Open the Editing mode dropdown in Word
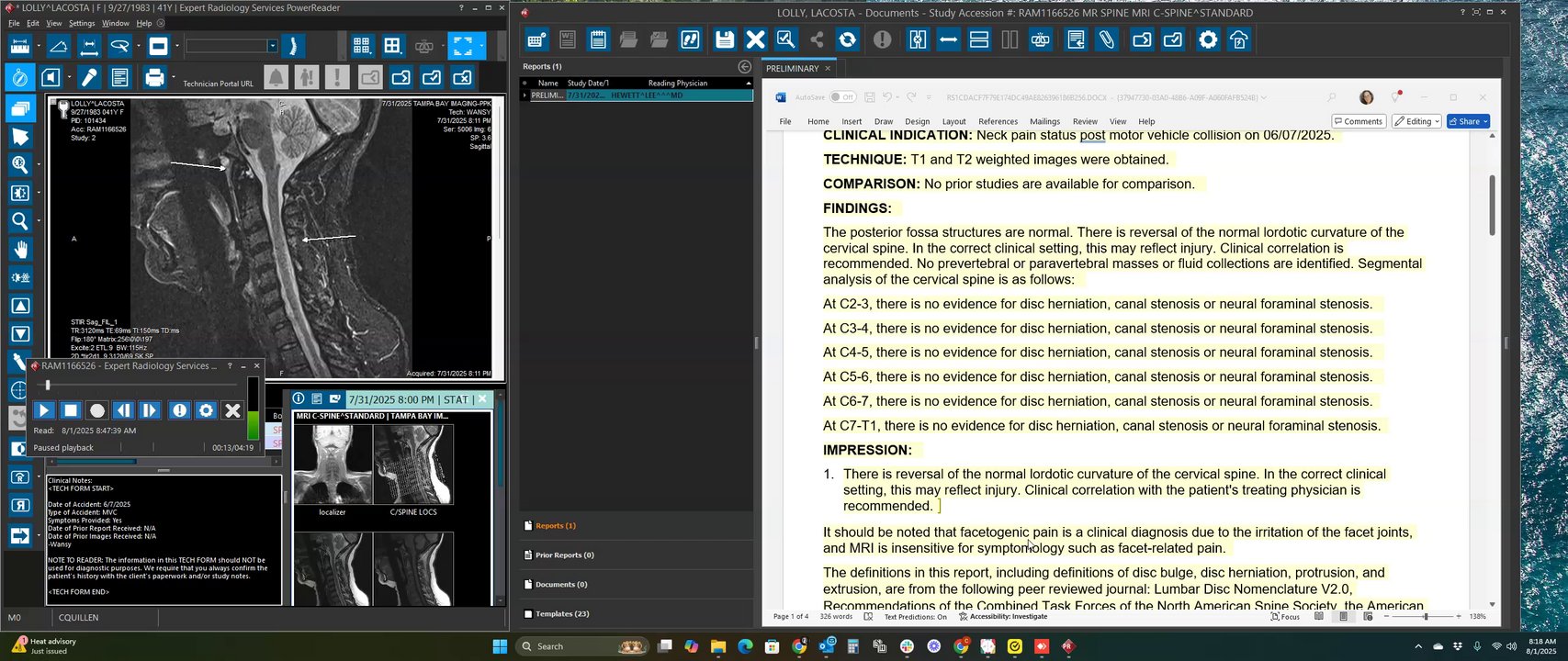 tap(1416, 121)
